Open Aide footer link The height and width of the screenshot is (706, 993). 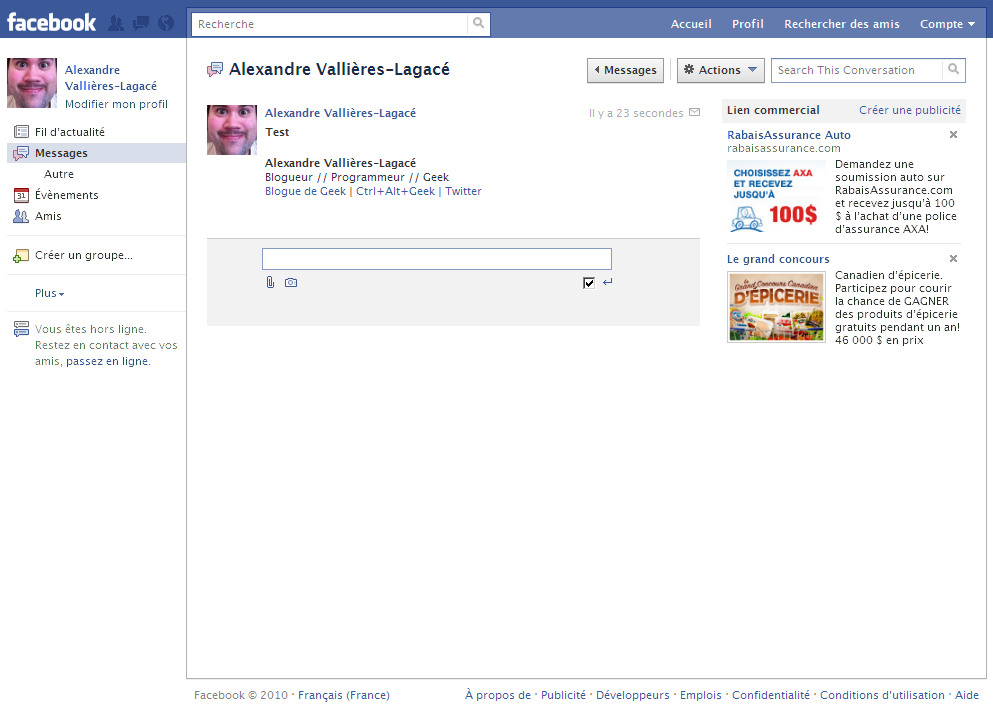966,695
